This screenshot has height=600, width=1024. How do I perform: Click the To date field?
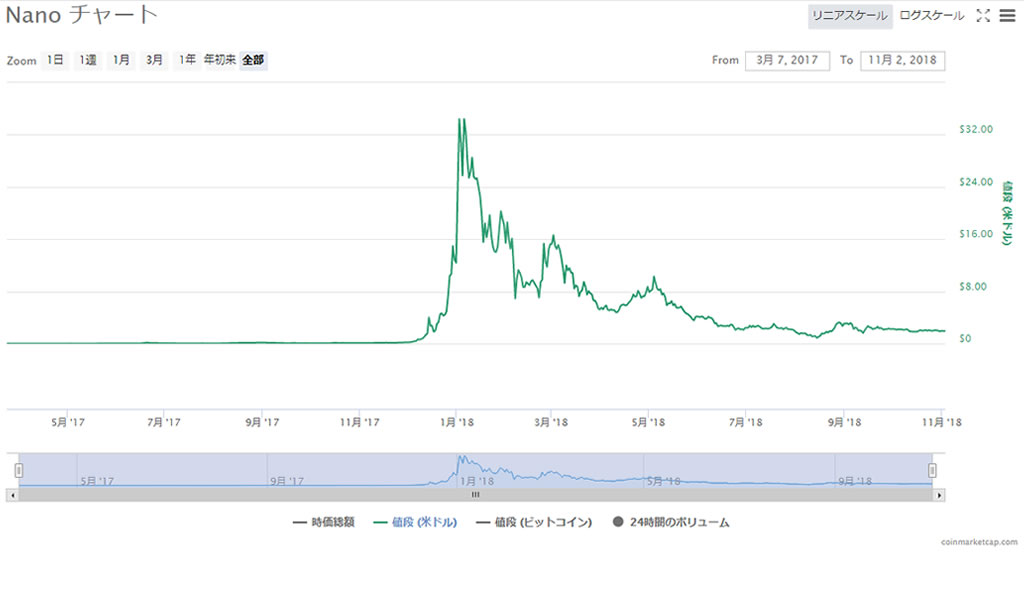click(902, 61)
